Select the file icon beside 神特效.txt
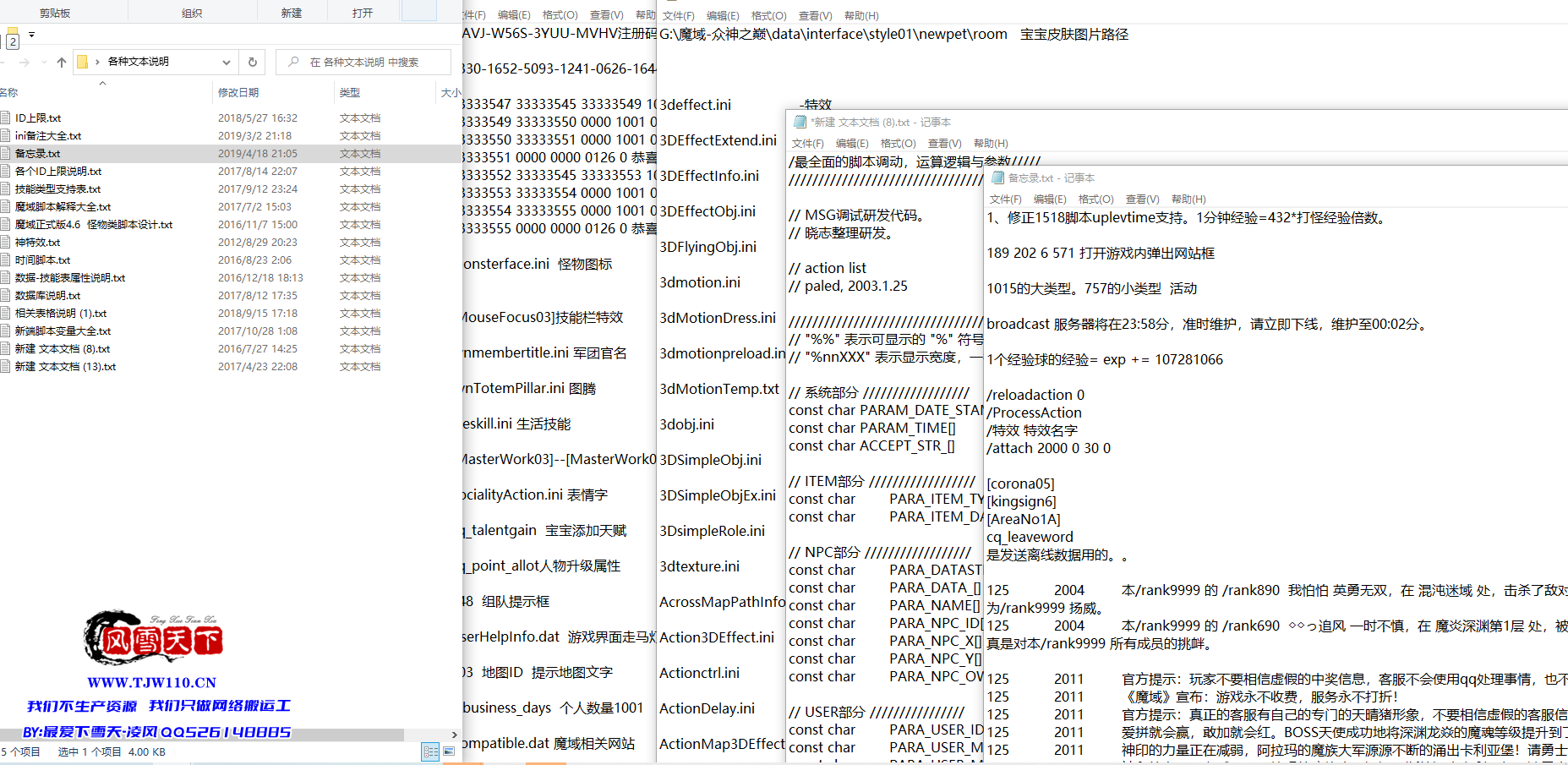Image resolution: width=1568 pixels, height=765 pixels. point(6,243)
